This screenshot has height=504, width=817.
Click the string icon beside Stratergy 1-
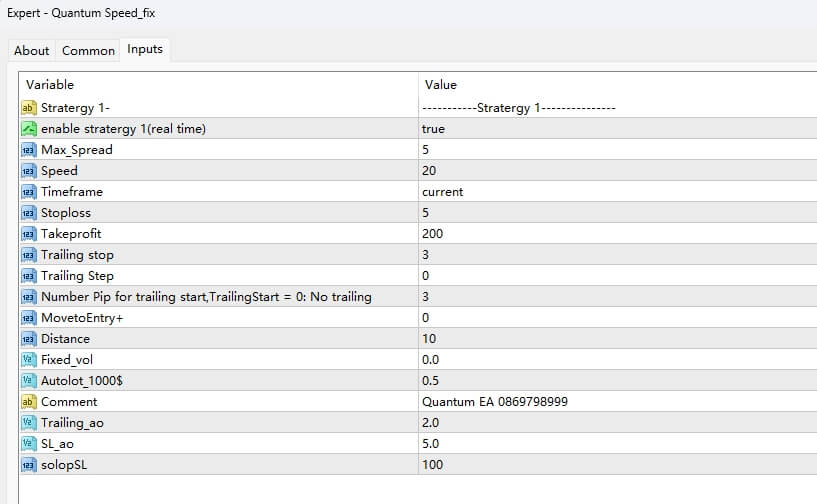[28, 108]
